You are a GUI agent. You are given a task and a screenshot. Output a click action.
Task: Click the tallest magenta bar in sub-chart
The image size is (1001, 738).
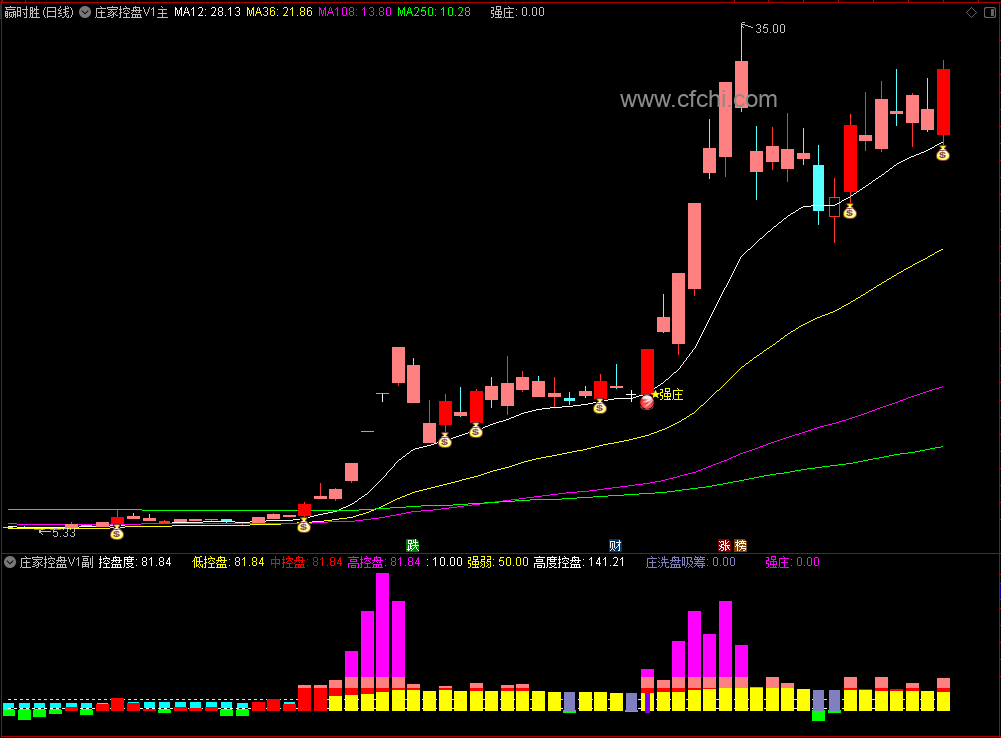click(x=382, y=625)
